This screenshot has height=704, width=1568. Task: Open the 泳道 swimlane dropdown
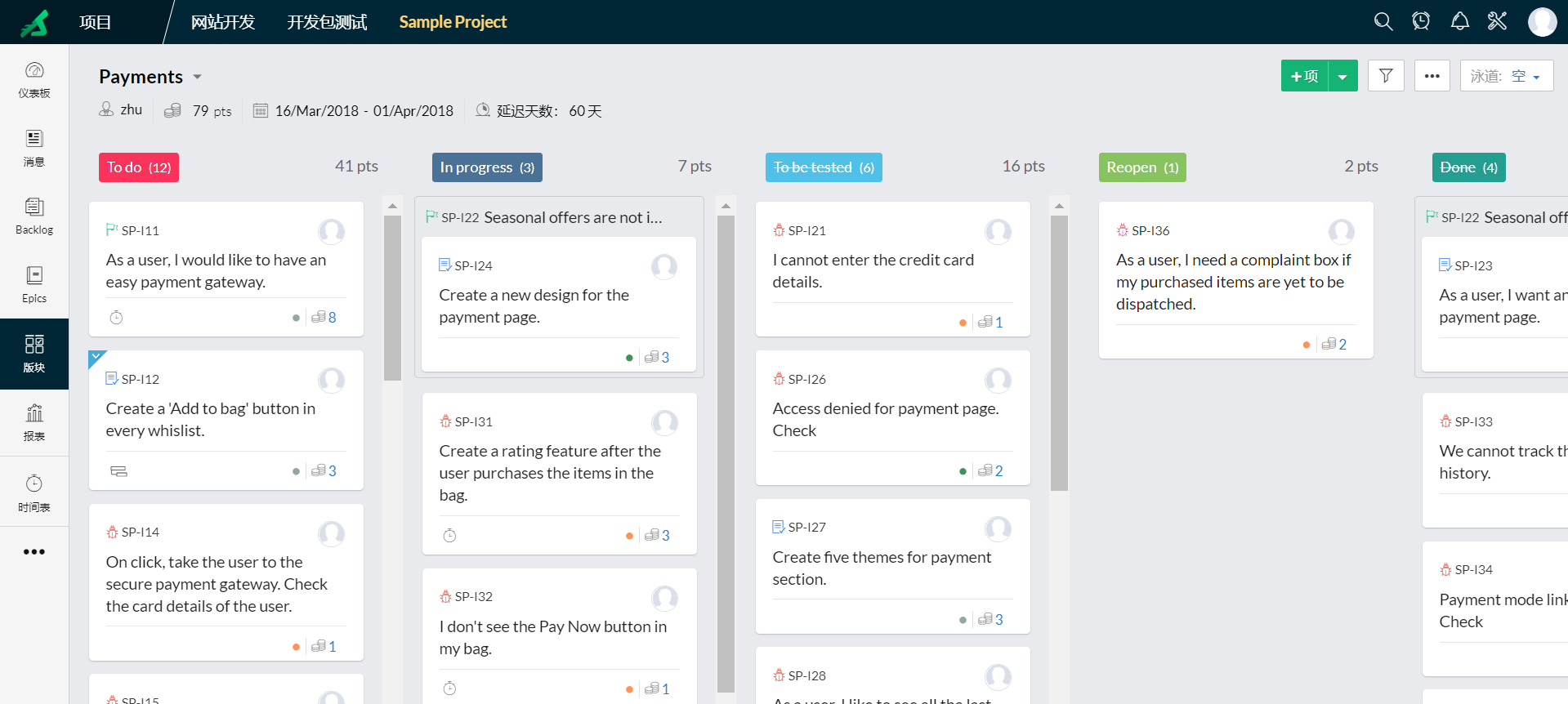(1506, 76)
